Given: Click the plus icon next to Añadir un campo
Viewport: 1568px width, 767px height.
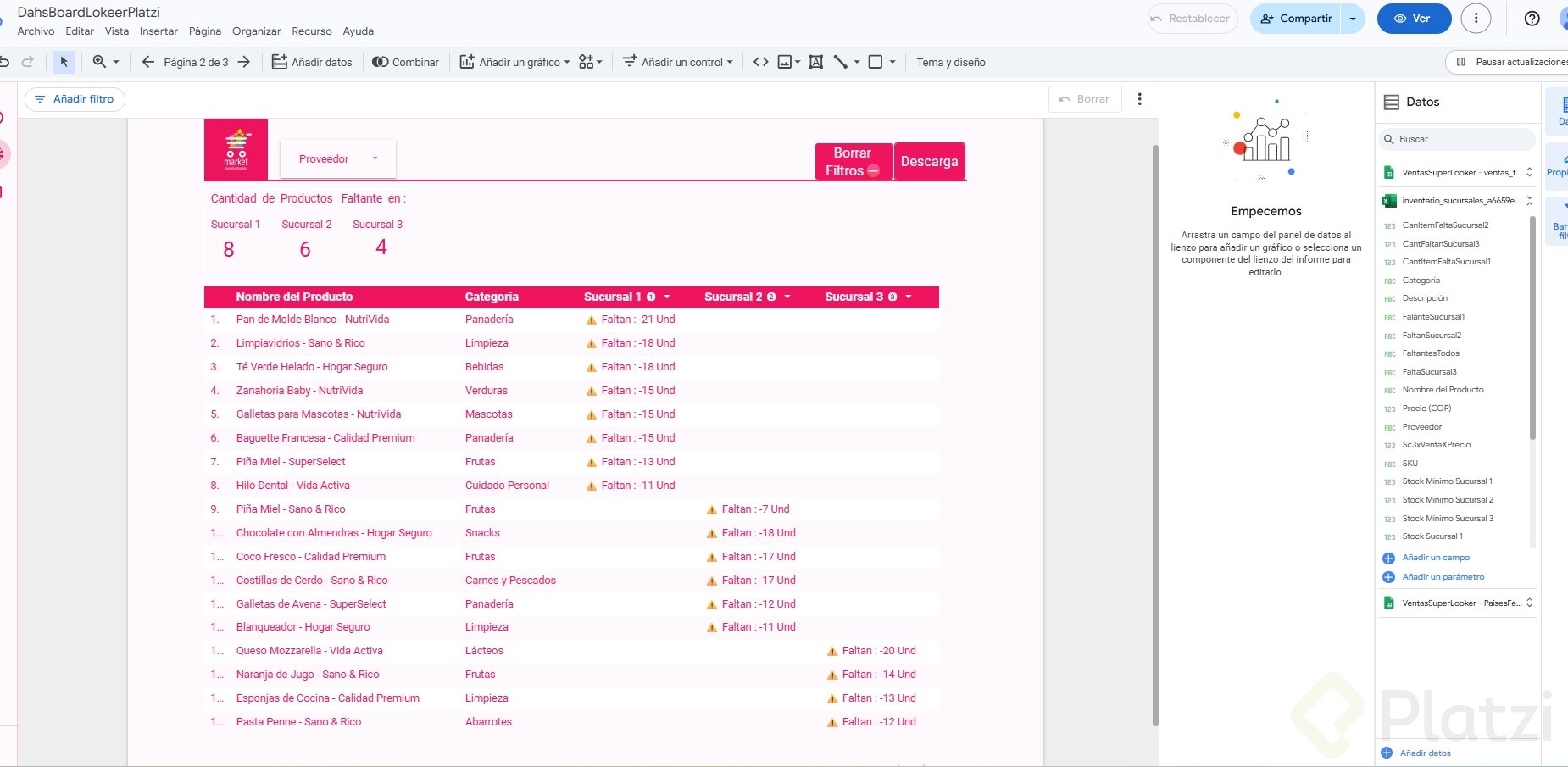Looking at the screenshot, I should (1388, 559).
